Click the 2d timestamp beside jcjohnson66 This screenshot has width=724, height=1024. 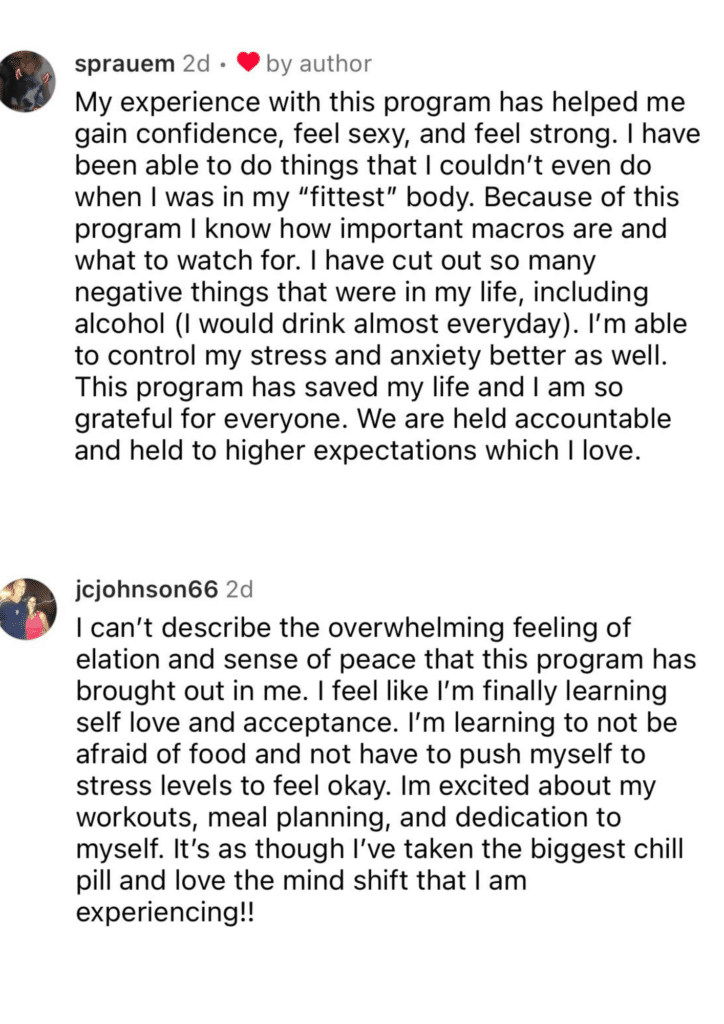click(239, 590)
